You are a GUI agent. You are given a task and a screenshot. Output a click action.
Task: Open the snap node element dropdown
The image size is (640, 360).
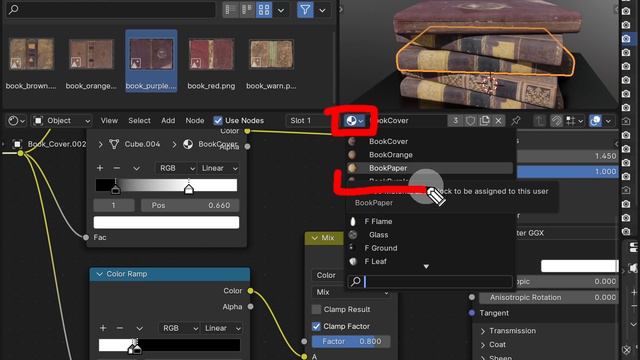(574, 121)
